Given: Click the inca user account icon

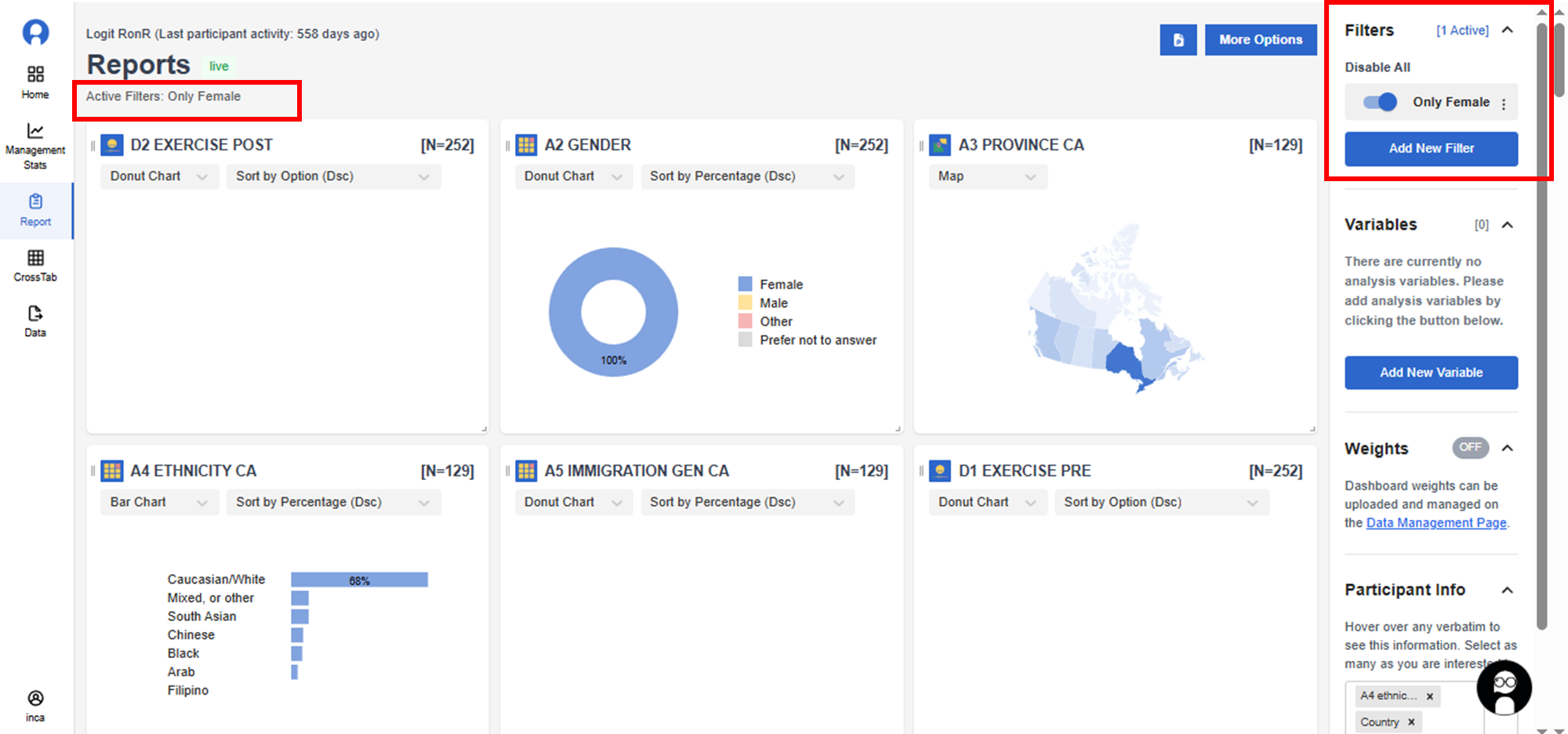Looking at the screenshot, I should click(35, 706).
